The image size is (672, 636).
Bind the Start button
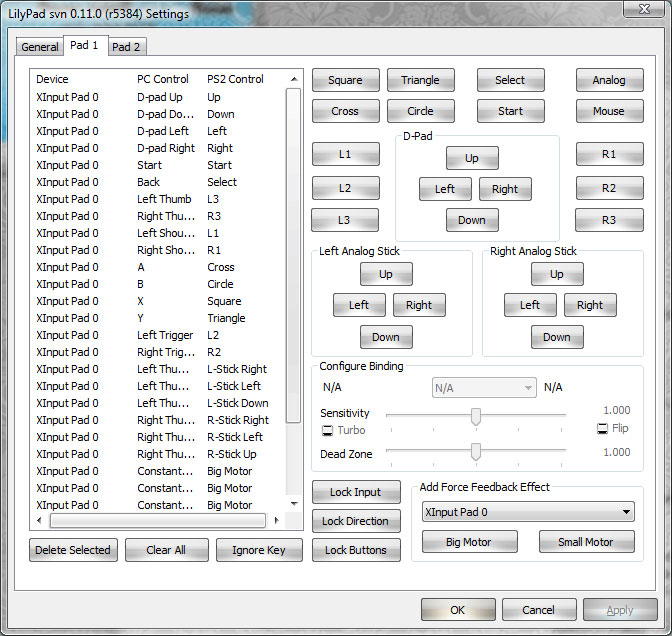click(x=510, y=111)
